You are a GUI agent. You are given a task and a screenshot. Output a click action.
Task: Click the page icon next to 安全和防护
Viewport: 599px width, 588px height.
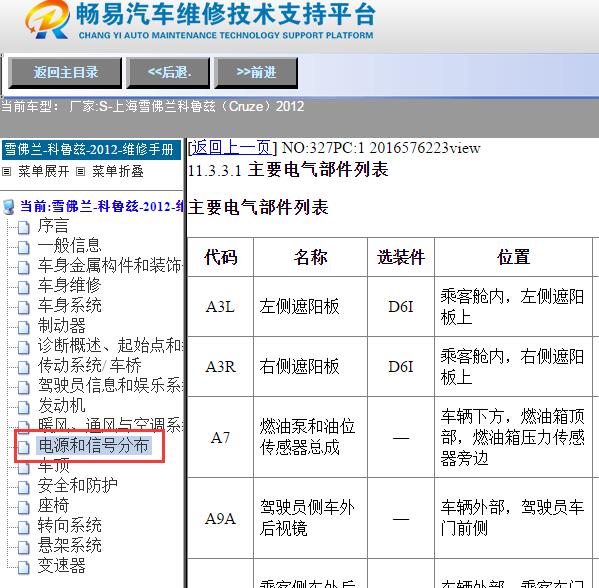pos(24,487)
